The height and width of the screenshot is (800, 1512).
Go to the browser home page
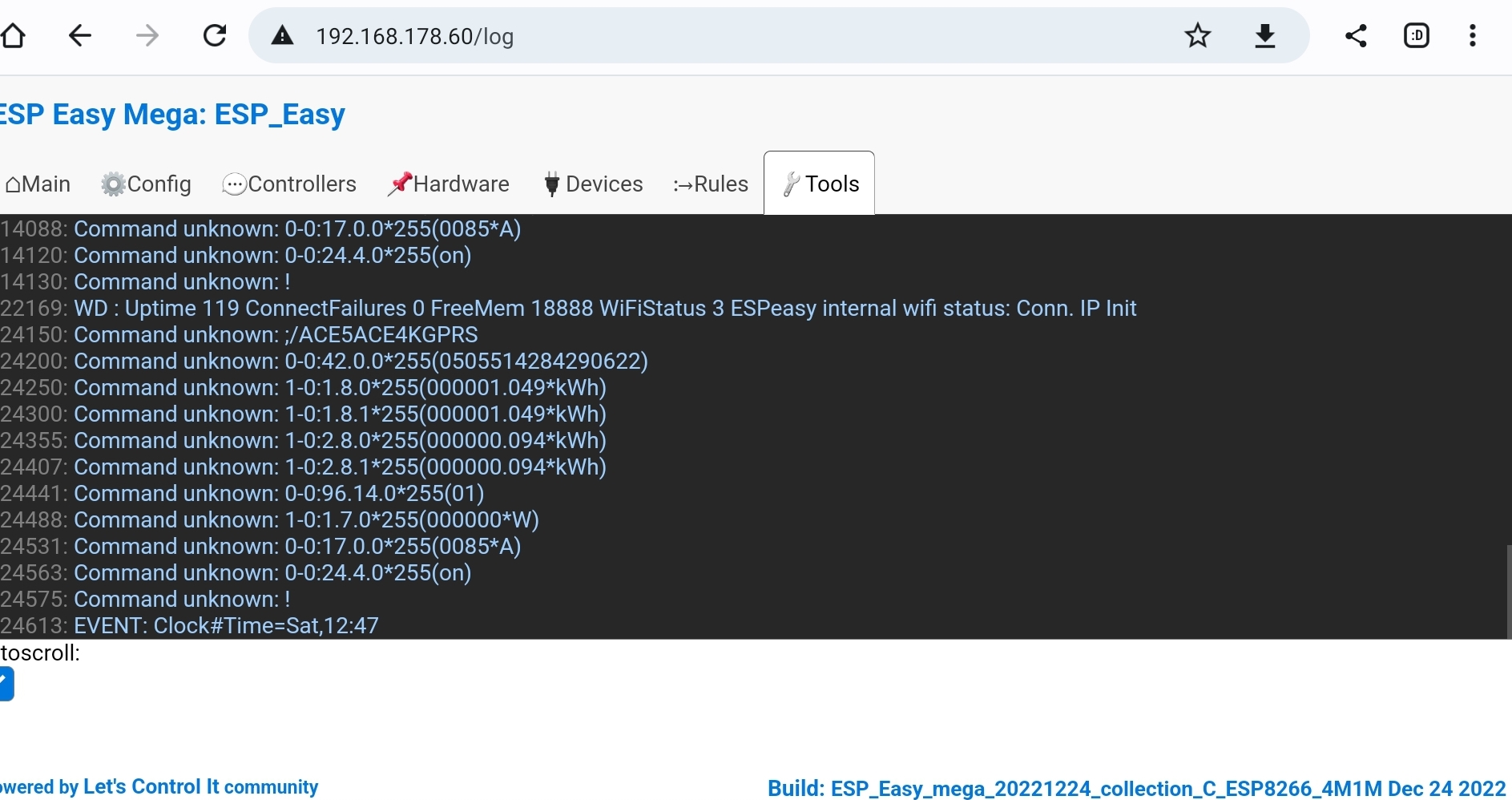click(x=13, y=35)
